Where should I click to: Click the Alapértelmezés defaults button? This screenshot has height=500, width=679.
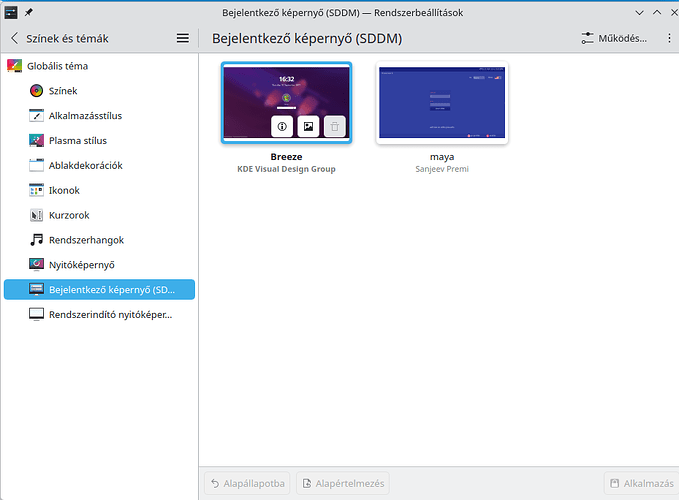342,483
